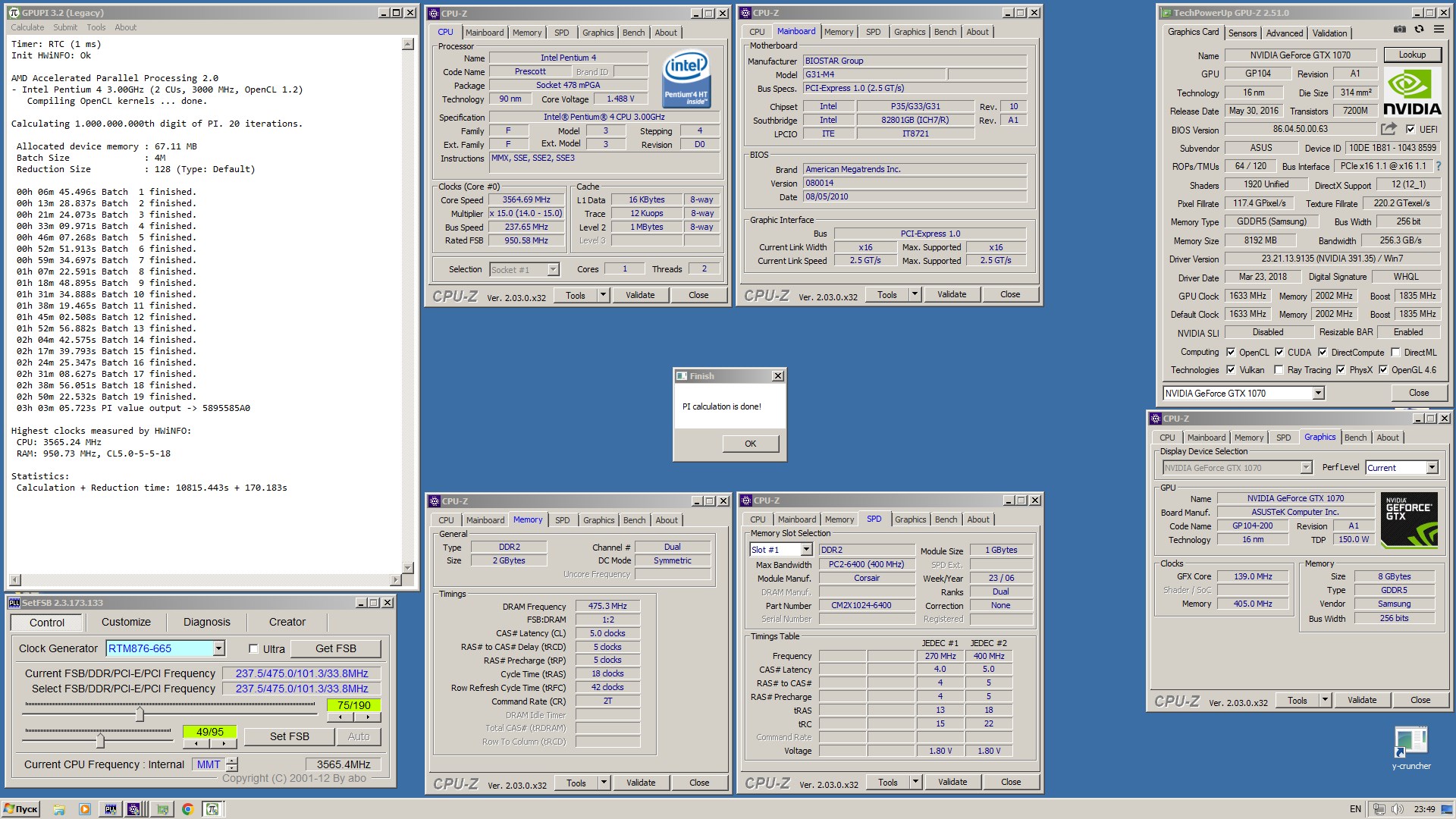Image resolution: width=1456 pixels, height=819 pixels.
Task: Click the Bus Interface question mark
Action: [x=1439, y=166]
